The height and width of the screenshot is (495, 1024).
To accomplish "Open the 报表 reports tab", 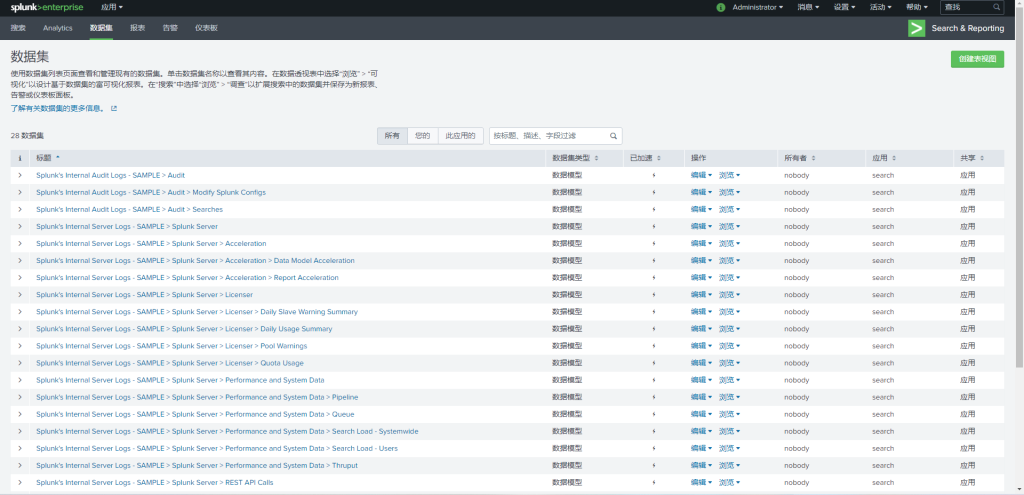I will pos(137,28).
